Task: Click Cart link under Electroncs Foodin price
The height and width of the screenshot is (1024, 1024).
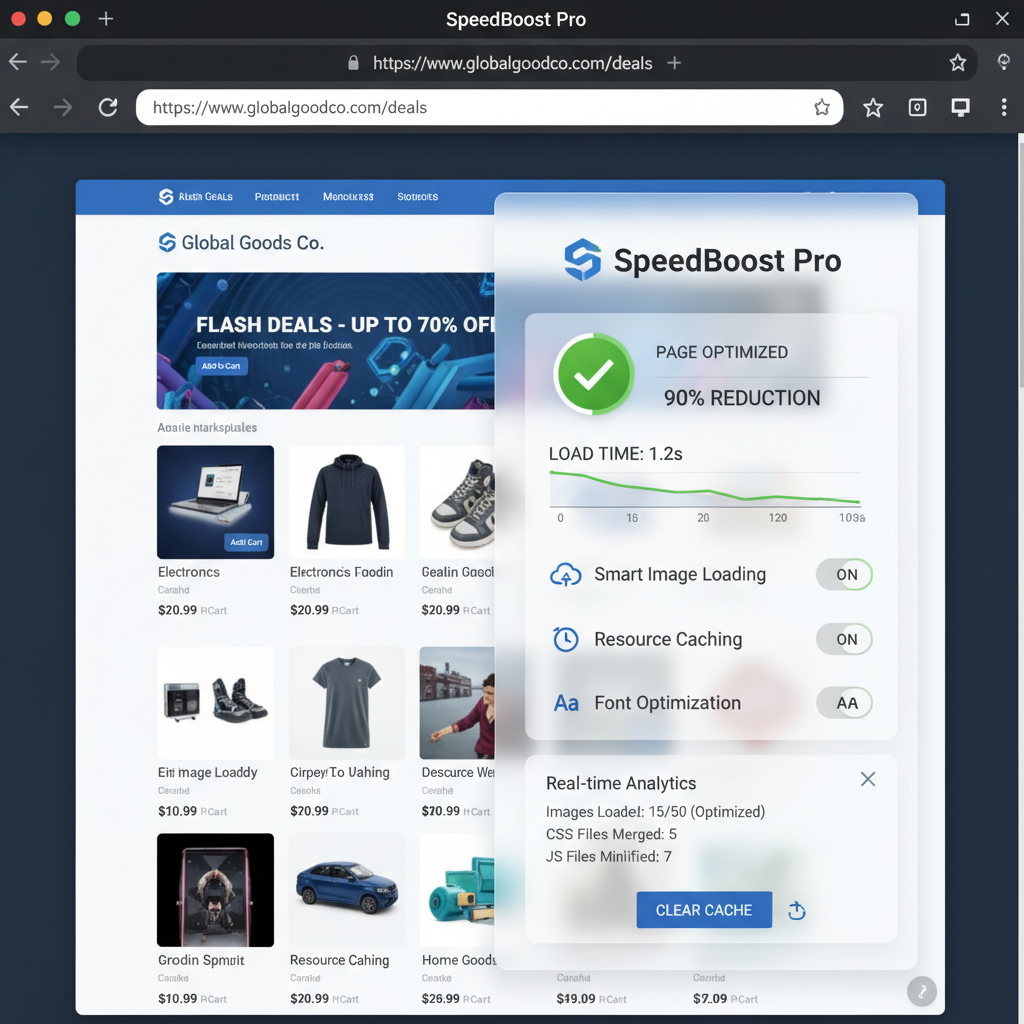Action: [345, 611]
